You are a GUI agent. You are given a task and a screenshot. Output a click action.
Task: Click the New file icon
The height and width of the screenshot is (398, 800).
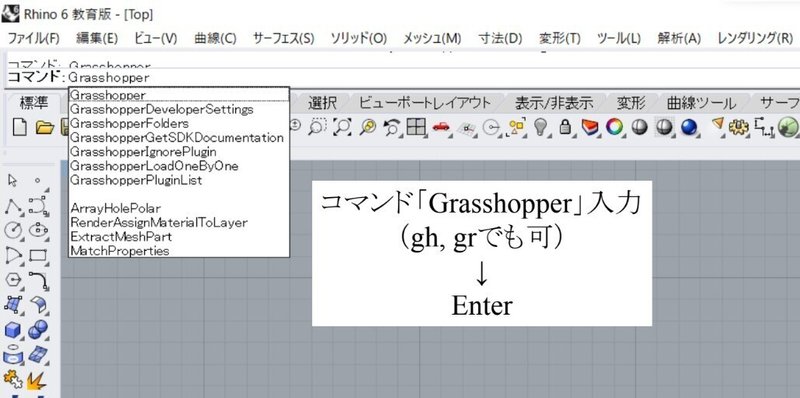pos(19,128)
